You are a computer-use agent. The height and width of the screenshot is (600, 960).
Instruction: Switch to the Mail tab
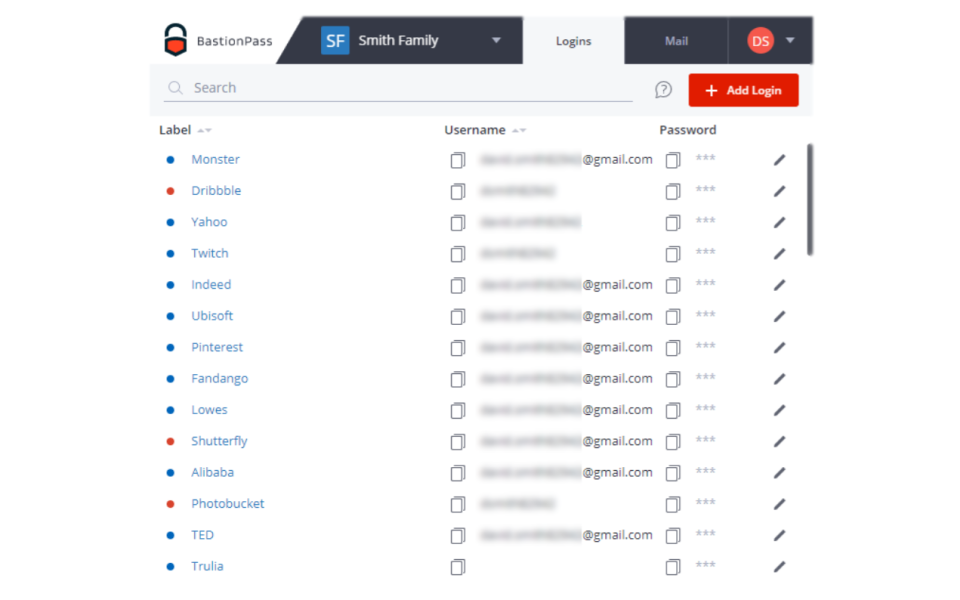tap(676, 41)
